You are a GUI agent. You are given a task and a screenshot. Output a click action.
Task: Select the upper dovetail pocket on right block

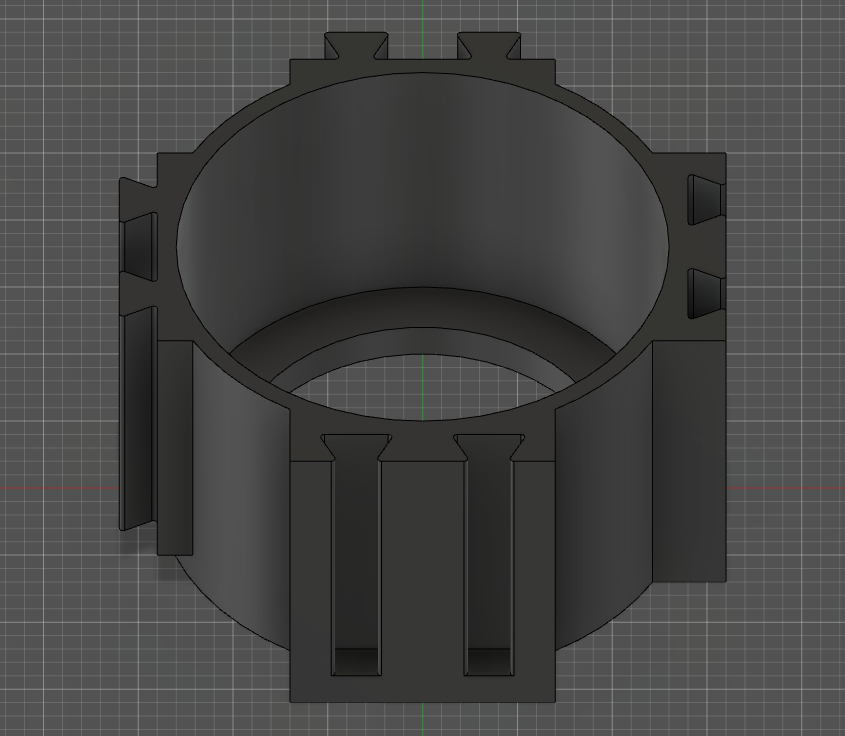(x=704, y=199)
